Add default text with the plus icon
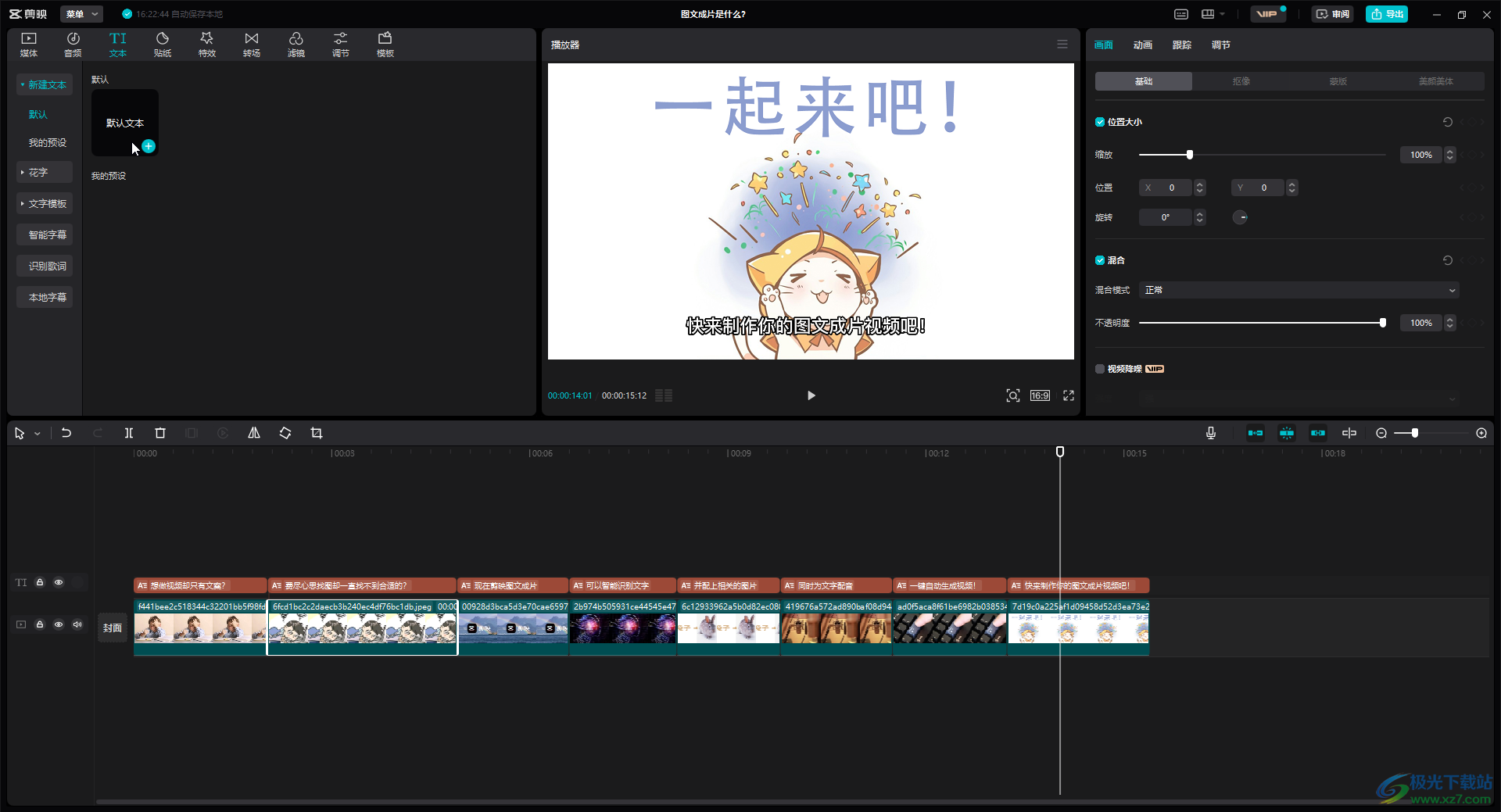 pyautogui.click(x=149, y=146)
